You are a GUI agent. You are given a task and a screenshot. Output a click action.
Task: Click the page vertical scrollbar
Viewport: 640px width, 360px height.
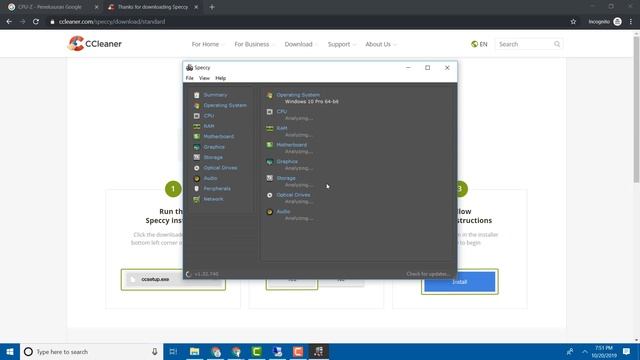tap(636, 109)
